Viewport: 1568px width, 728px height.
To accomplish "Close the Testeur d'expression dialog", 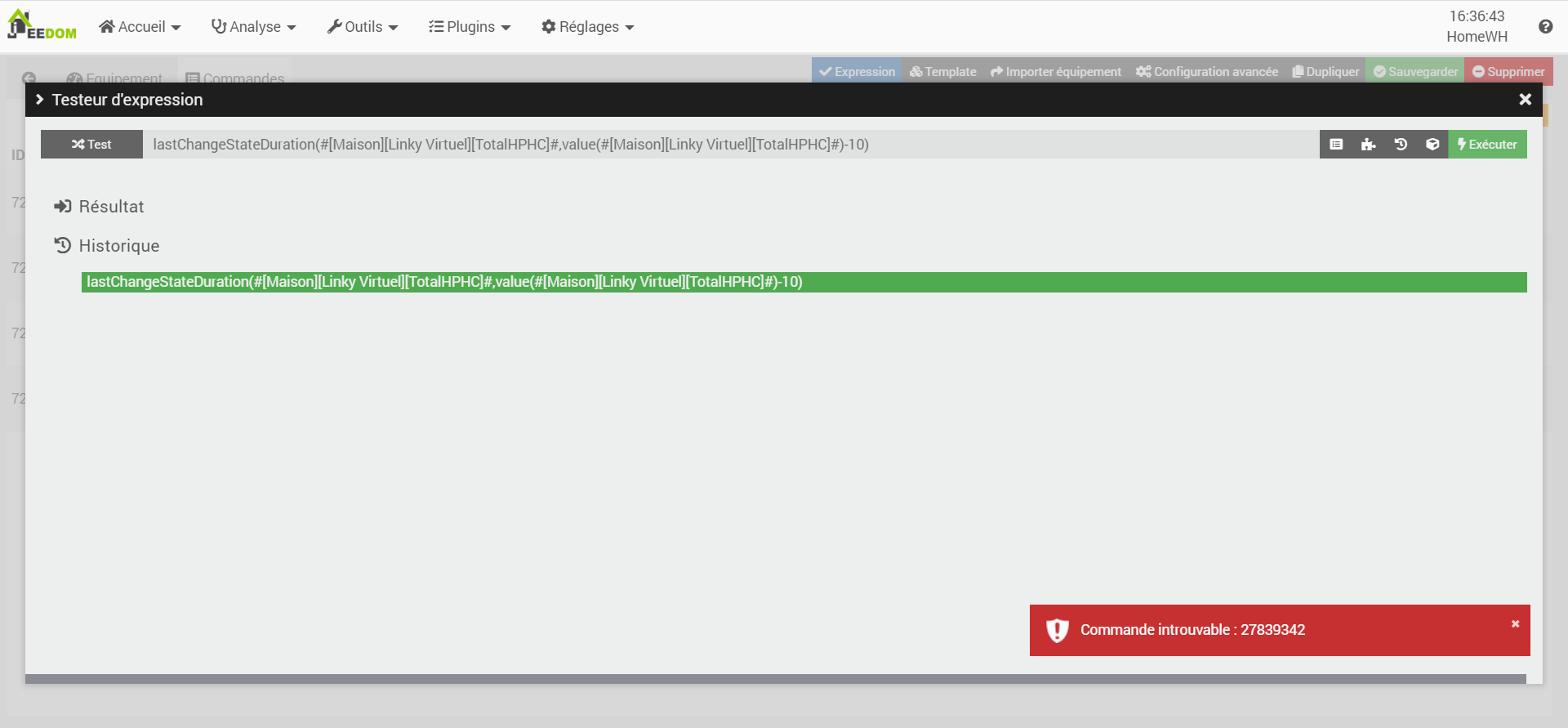I will pos(1525,100).
